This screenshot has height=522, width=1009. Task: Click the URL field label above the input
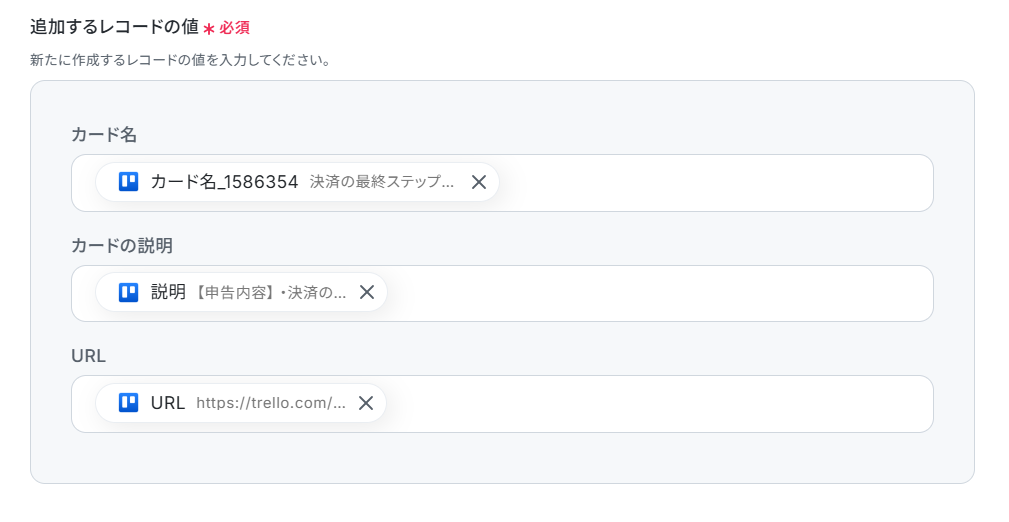[88, 356]
